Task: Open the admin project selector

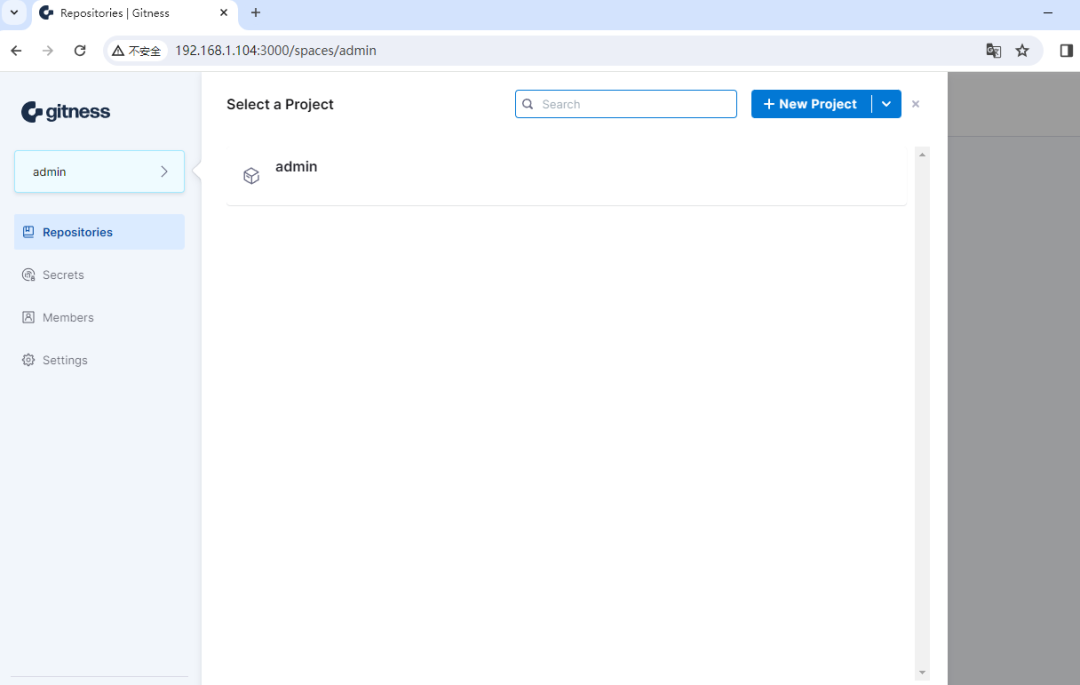Action: click(x=99, y=171)
